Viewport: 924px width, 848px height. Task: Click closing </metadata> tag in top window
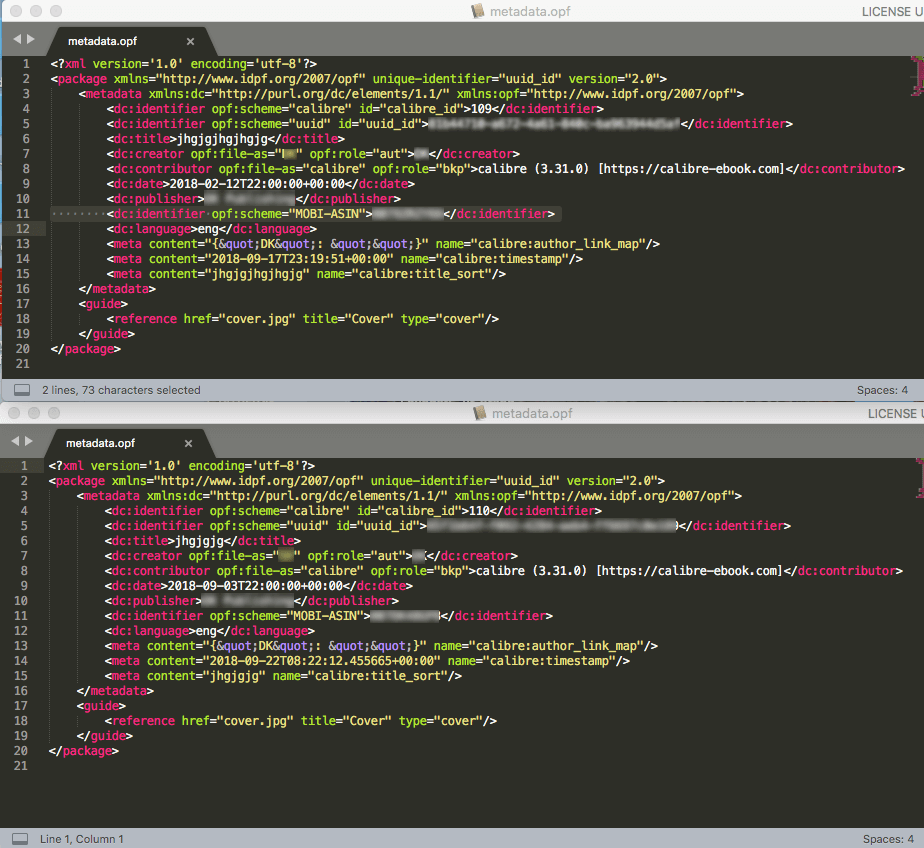pyautogui.click(x=117, y=289)
